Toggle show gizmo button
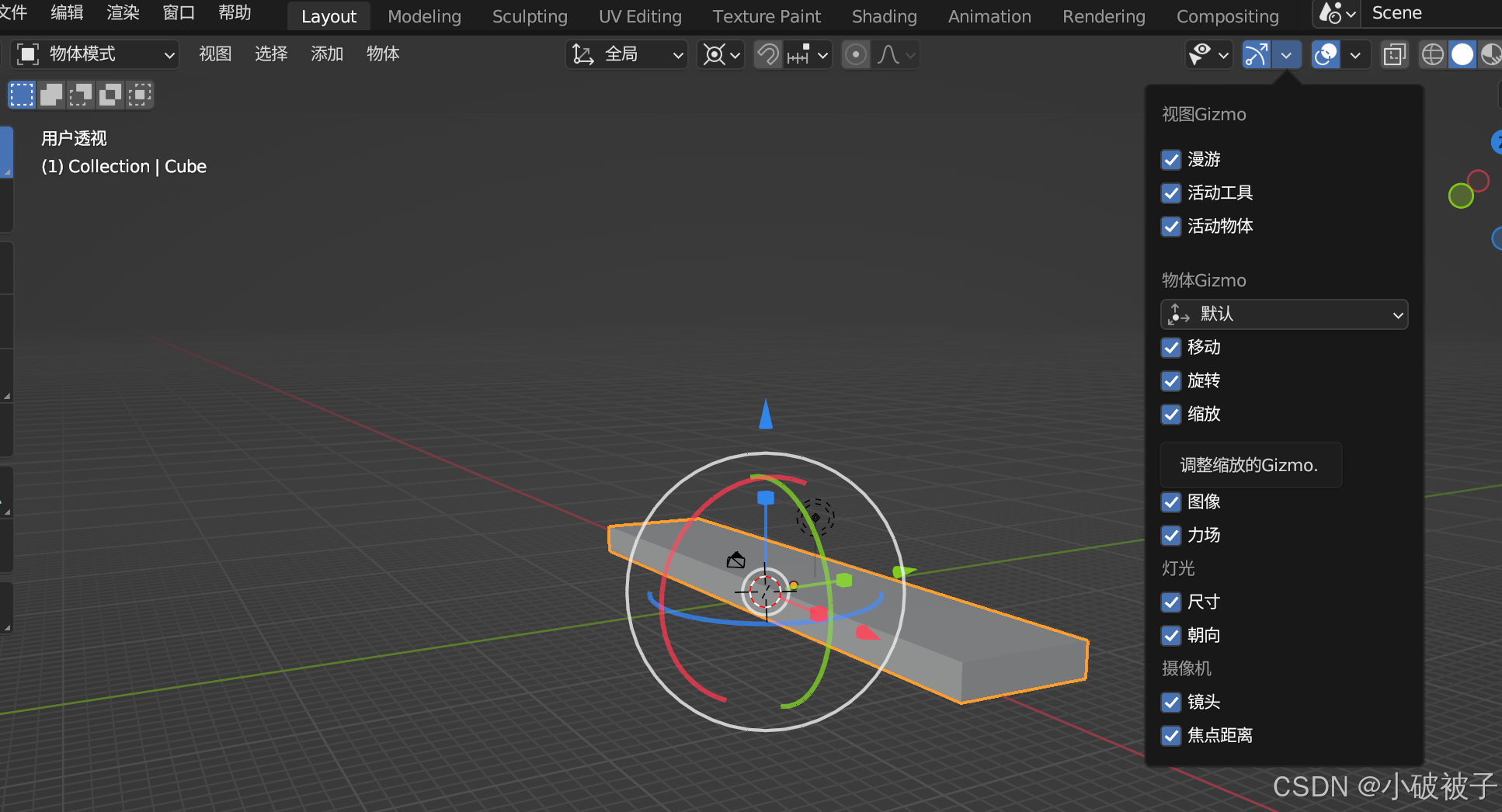 point(1257,54)
